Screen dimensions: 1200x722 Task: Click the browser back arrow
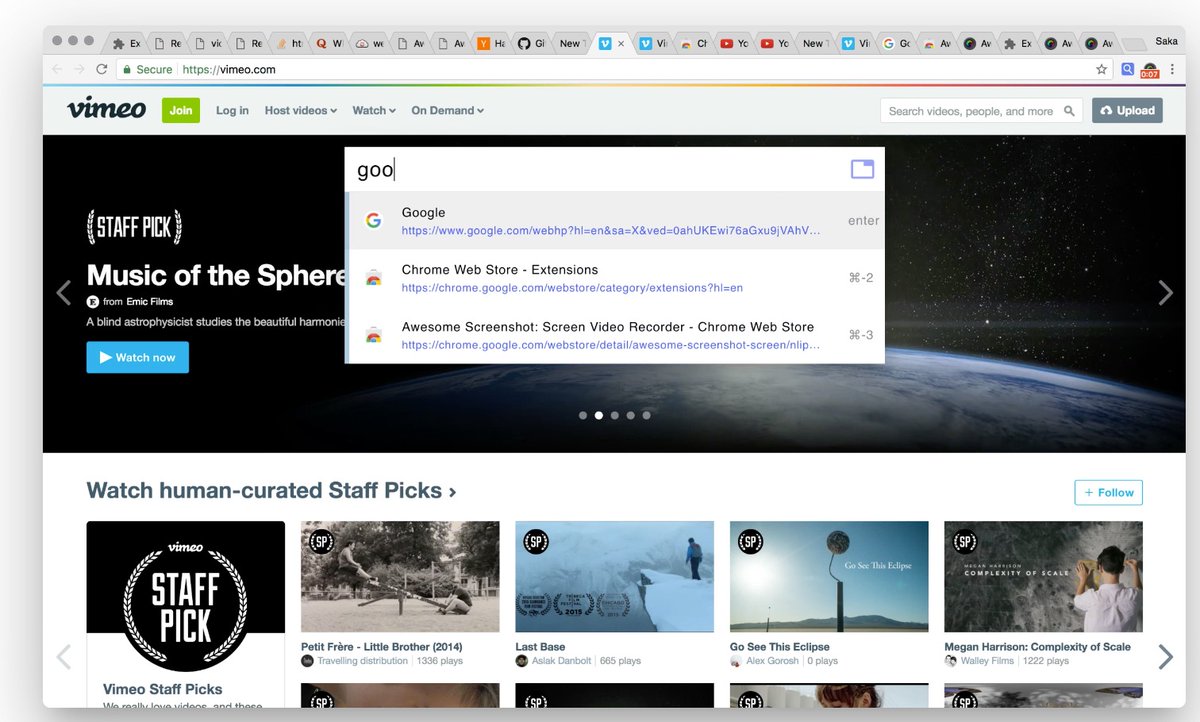coord(57,69)
